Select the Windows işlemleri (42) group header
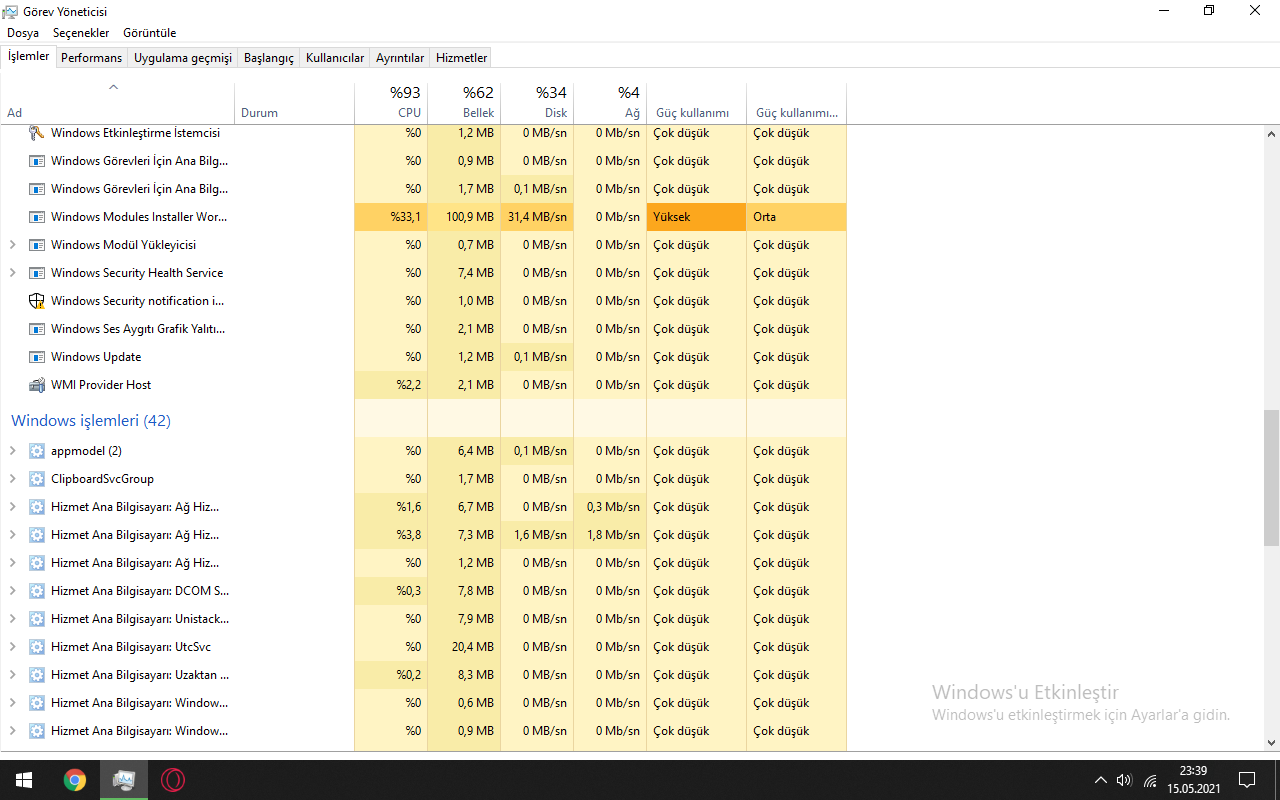 91,421
